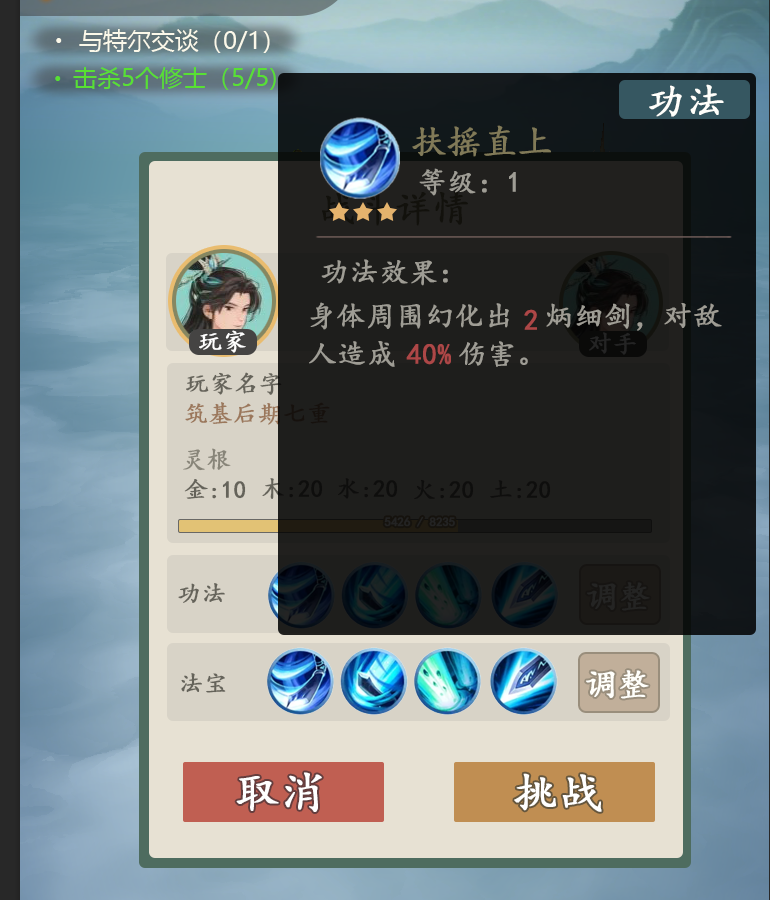The image size is (770, 900).
Task: Click fourth dimmed skill icon in 功法 row
Action: (x=524, y=595)
